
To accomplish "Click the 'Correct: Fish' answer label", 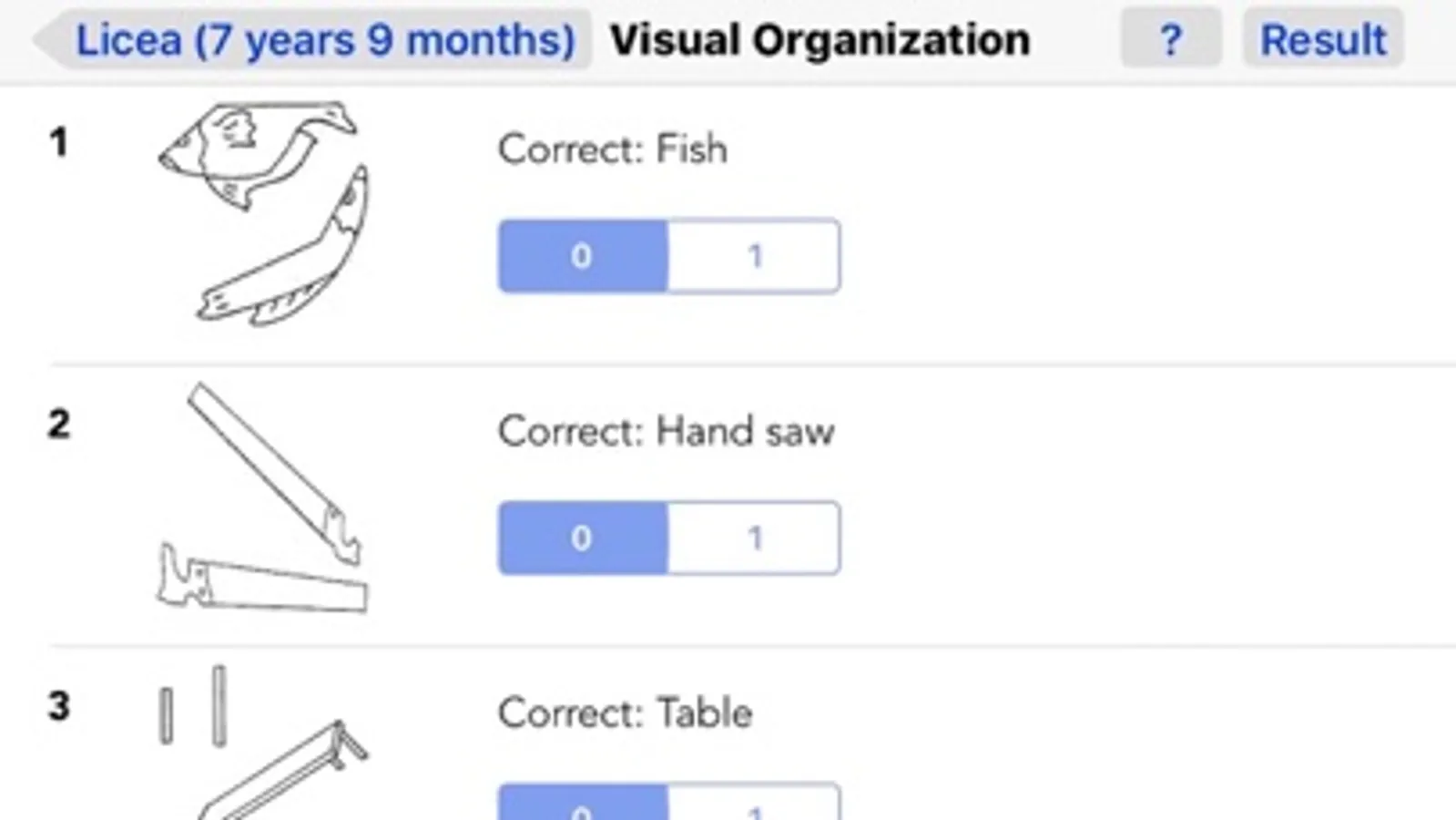I will tap(612, 149).
